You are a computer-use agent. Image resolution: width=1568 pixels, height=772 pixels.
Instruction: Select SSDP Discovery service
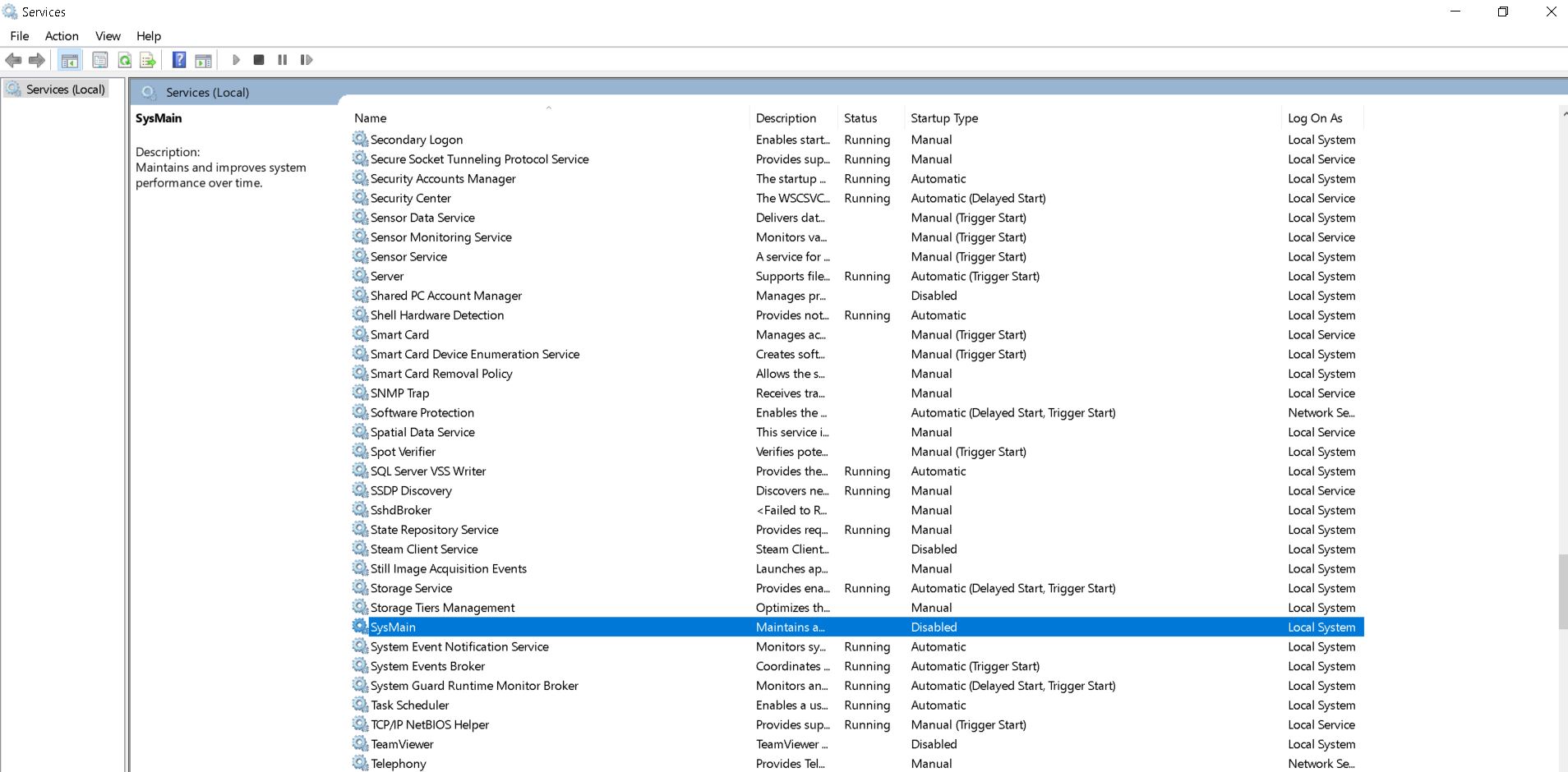(x=857, y=491)
